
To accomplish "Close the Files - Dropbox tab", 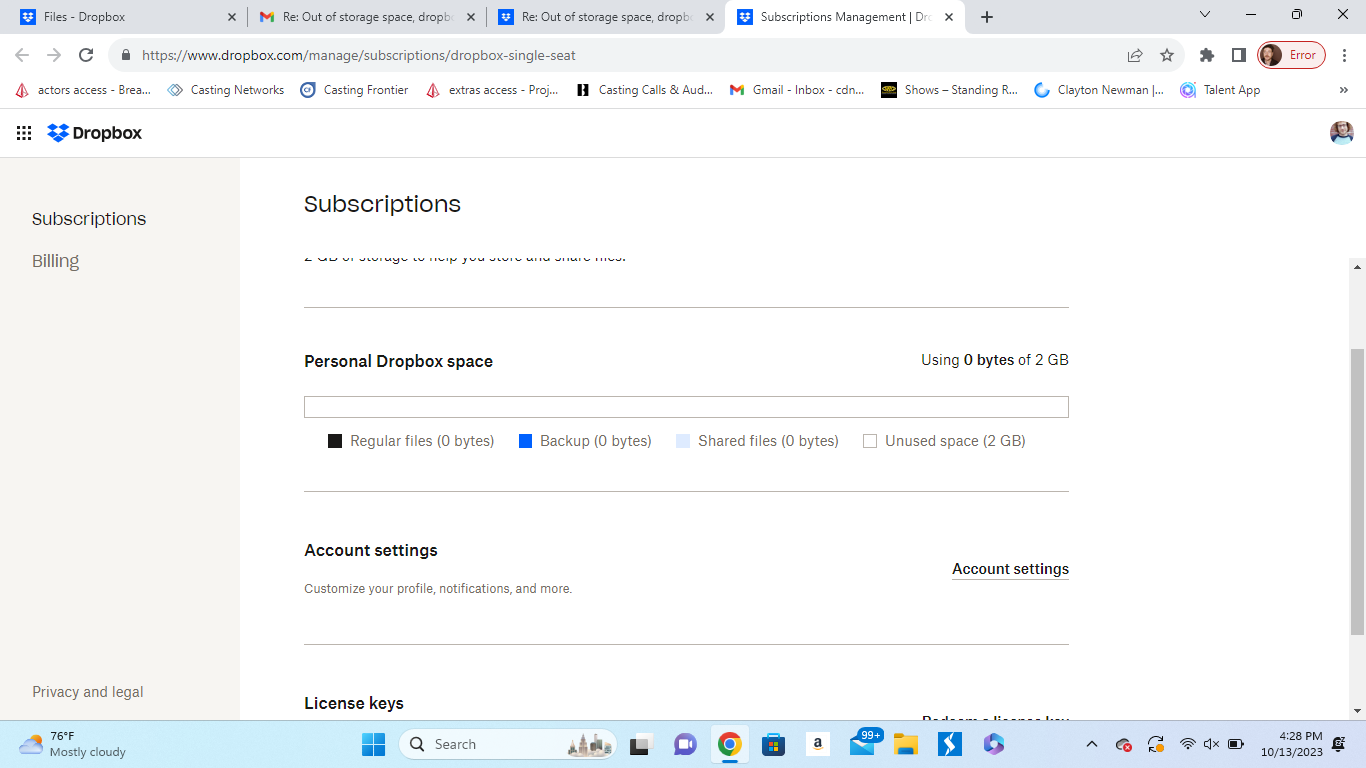I will tap(233, 17).
